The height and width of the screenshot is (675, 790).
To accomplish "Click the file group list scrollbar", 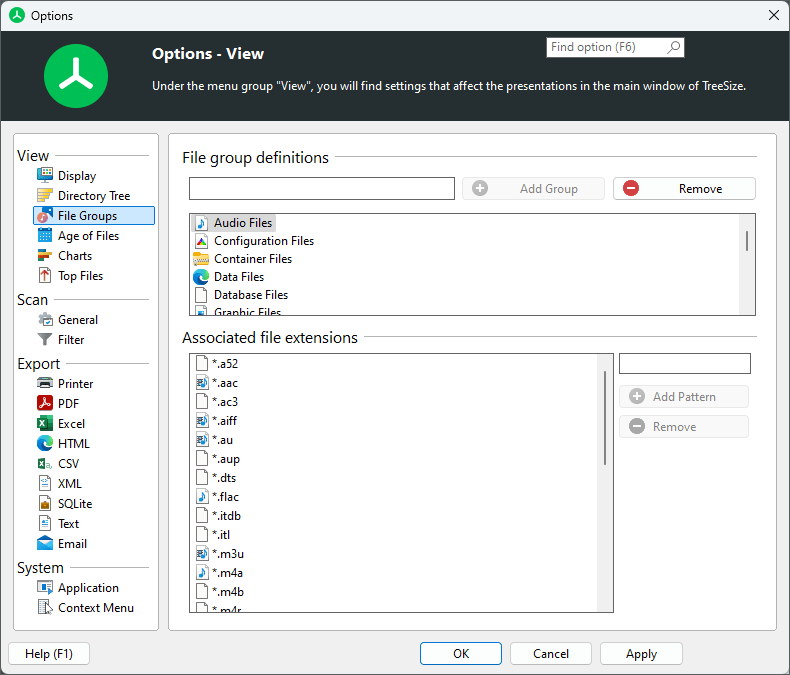I will (746, 241).
